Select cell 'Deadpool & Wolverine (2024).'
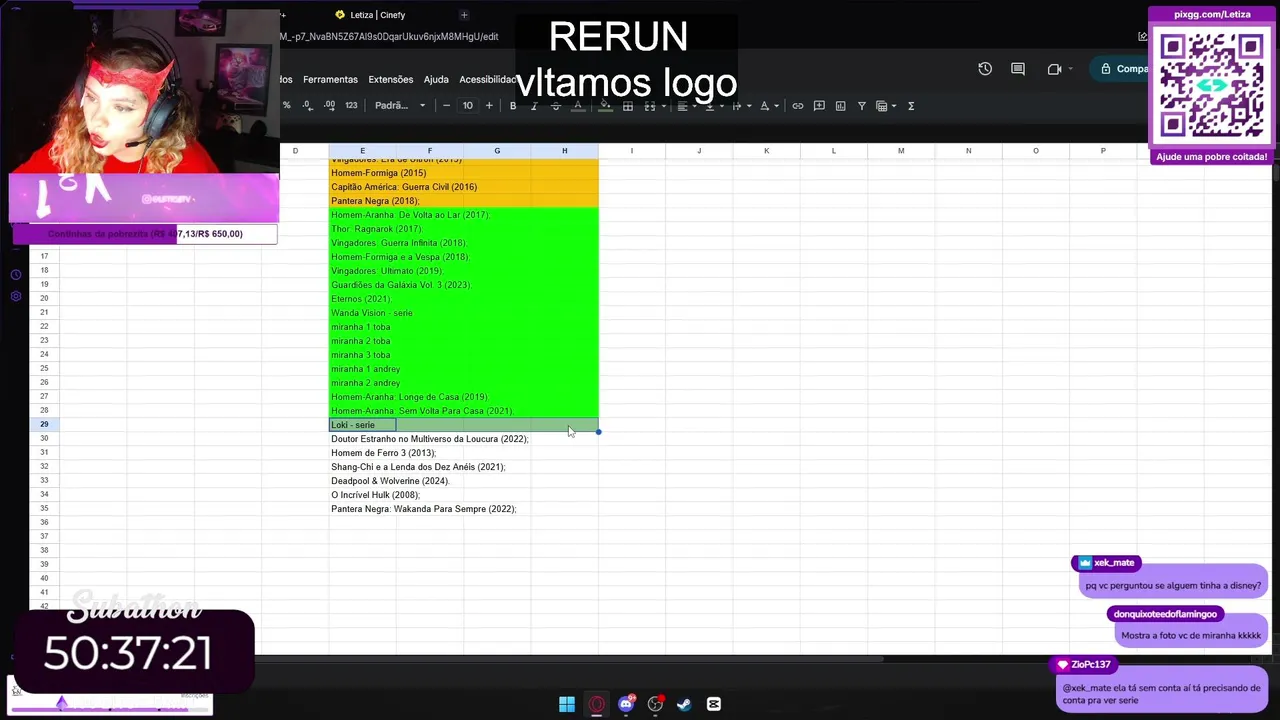Image resolution: width=1280 pixels, height=720 pixels. pyautogui.click(x=390, y=481)
